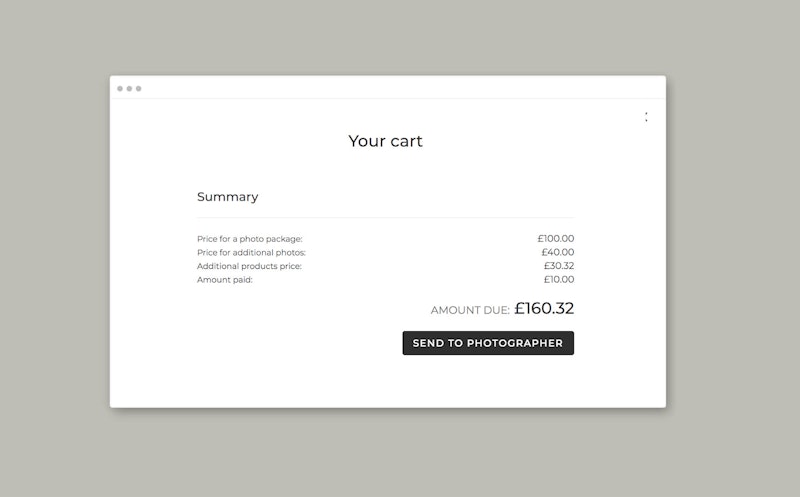Open the three-dot options menu

pyautogui.click(x=646, y=117)
